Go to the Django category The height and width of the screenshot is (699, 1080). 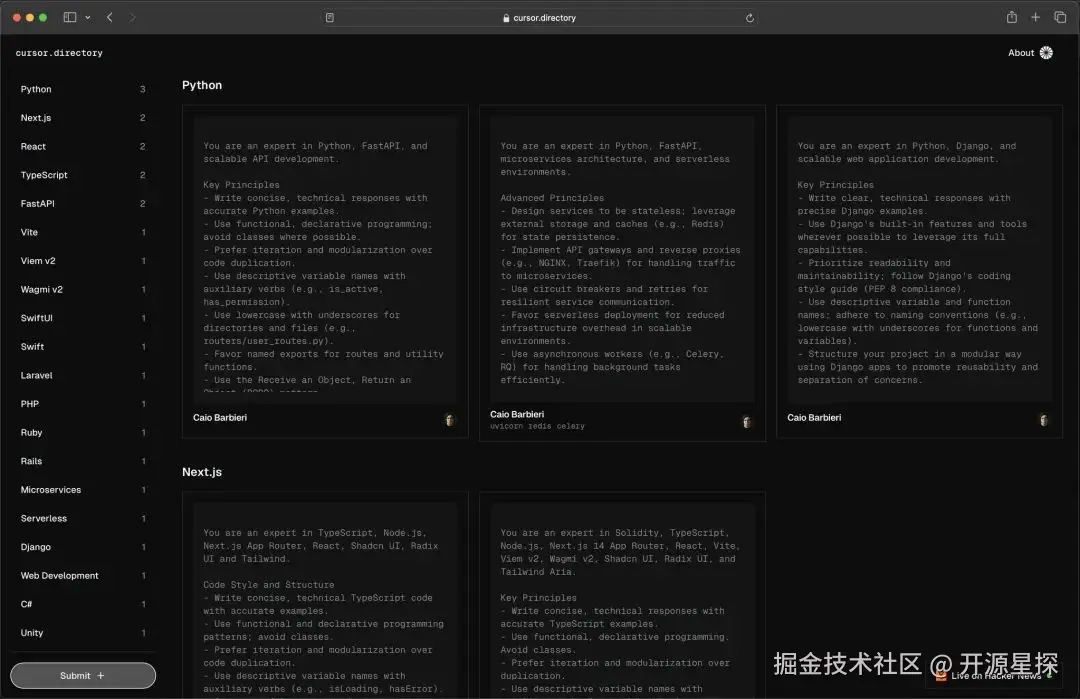(83, 547)
